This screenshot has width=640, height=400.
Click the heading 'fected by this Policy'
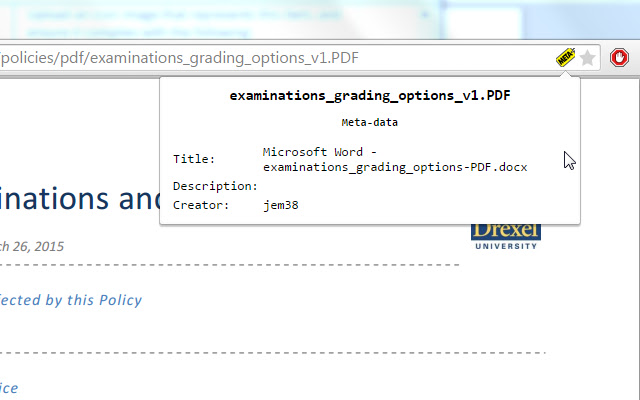[x=71, y=300]
